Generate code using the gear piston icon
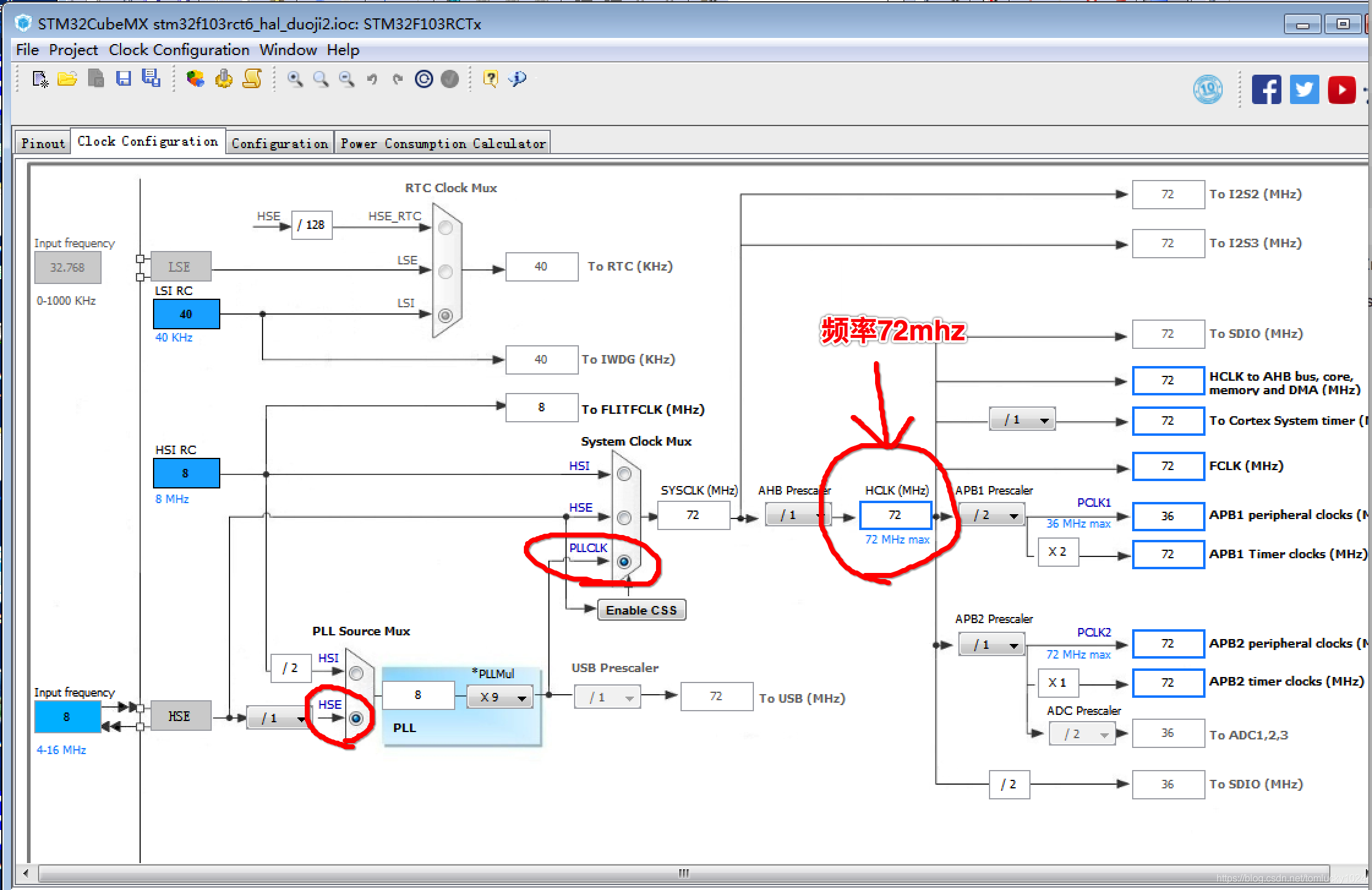Viewport: 1372px width, 890px height. click(224, 79)
